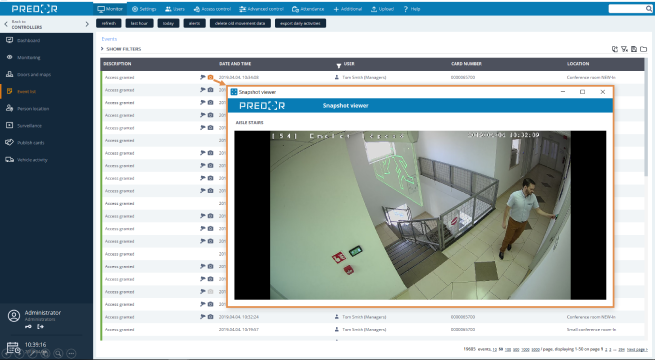Open the Monitor top menu
The image size is (655, 360).
[x=110, y=9]
